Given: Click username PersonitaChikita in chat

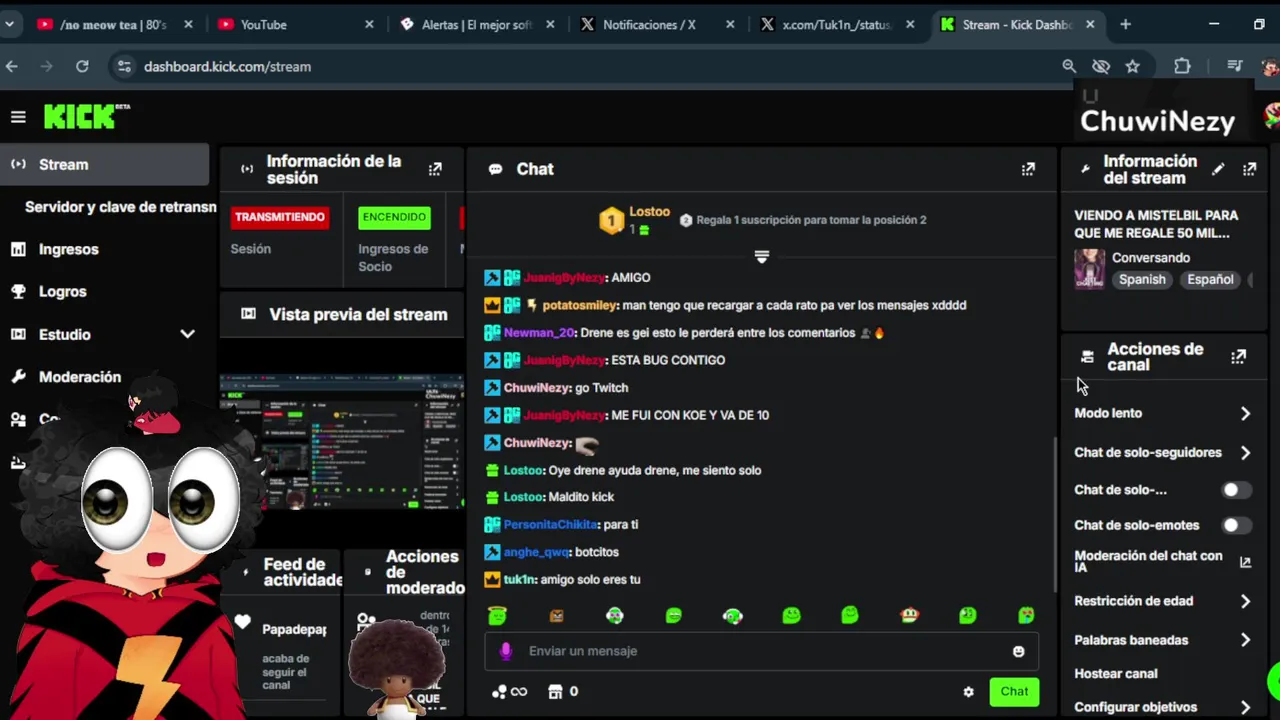Looking at the screenshot, I should click(550, 524).
